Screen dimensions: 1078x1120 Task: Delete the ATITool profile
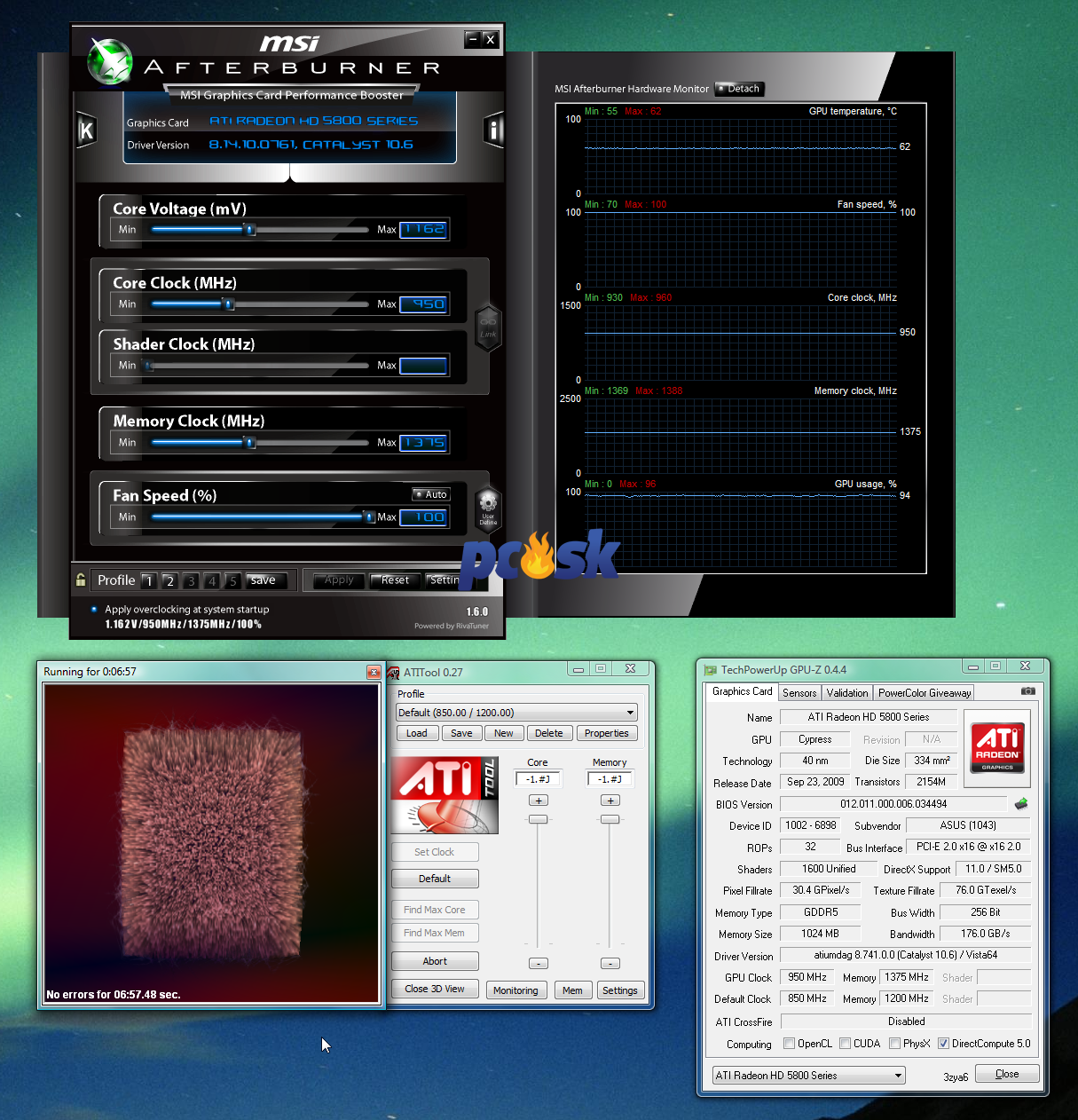pyautogui.click(x=549, y=733)
